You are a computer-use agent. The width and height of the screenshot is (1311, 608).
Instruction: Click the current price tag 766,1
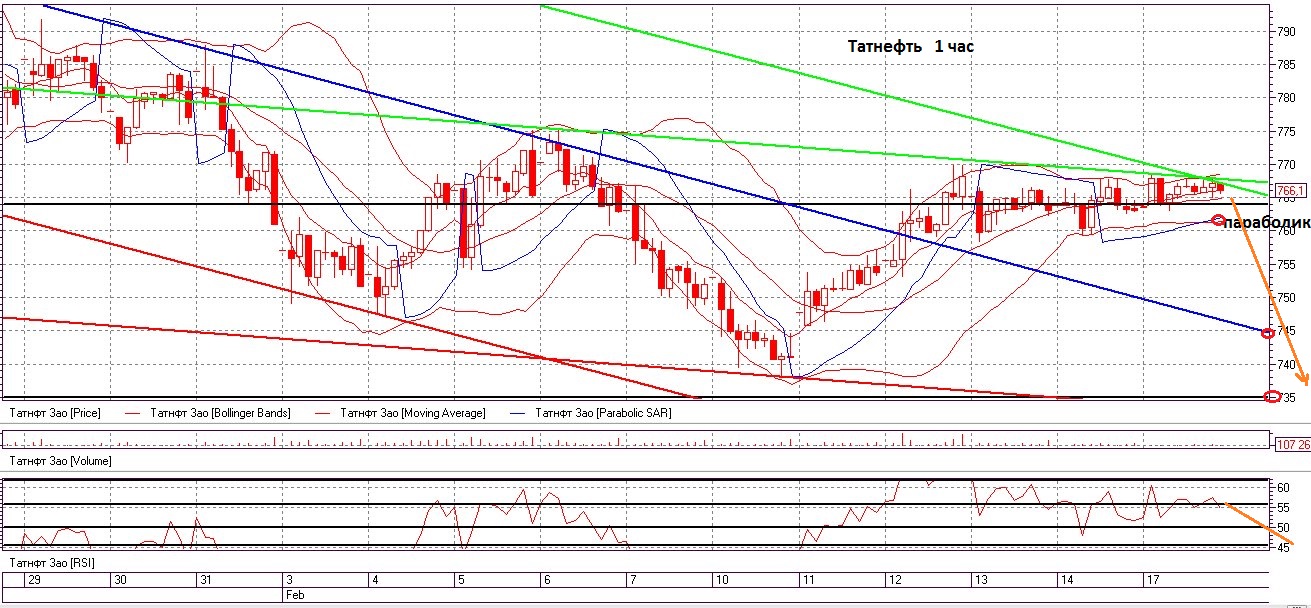point(1289,190)
